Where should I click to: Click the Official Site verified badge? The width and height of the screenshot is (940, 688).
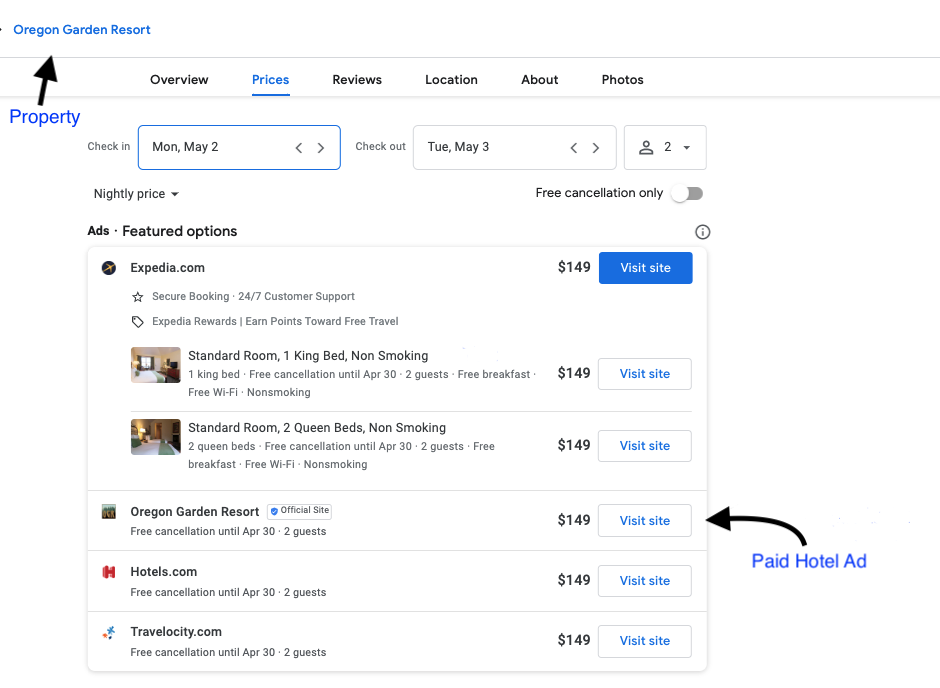click(299, 511)
